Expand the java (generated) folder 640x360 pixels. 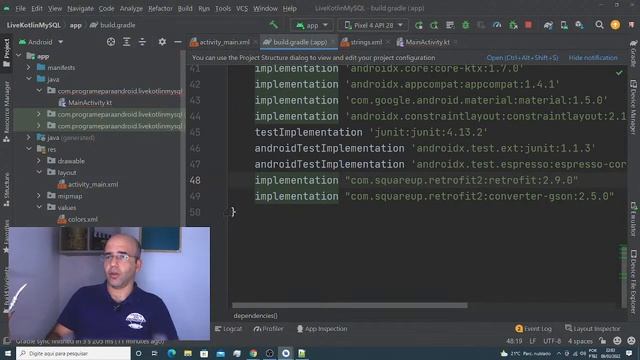tap(29, 138)
